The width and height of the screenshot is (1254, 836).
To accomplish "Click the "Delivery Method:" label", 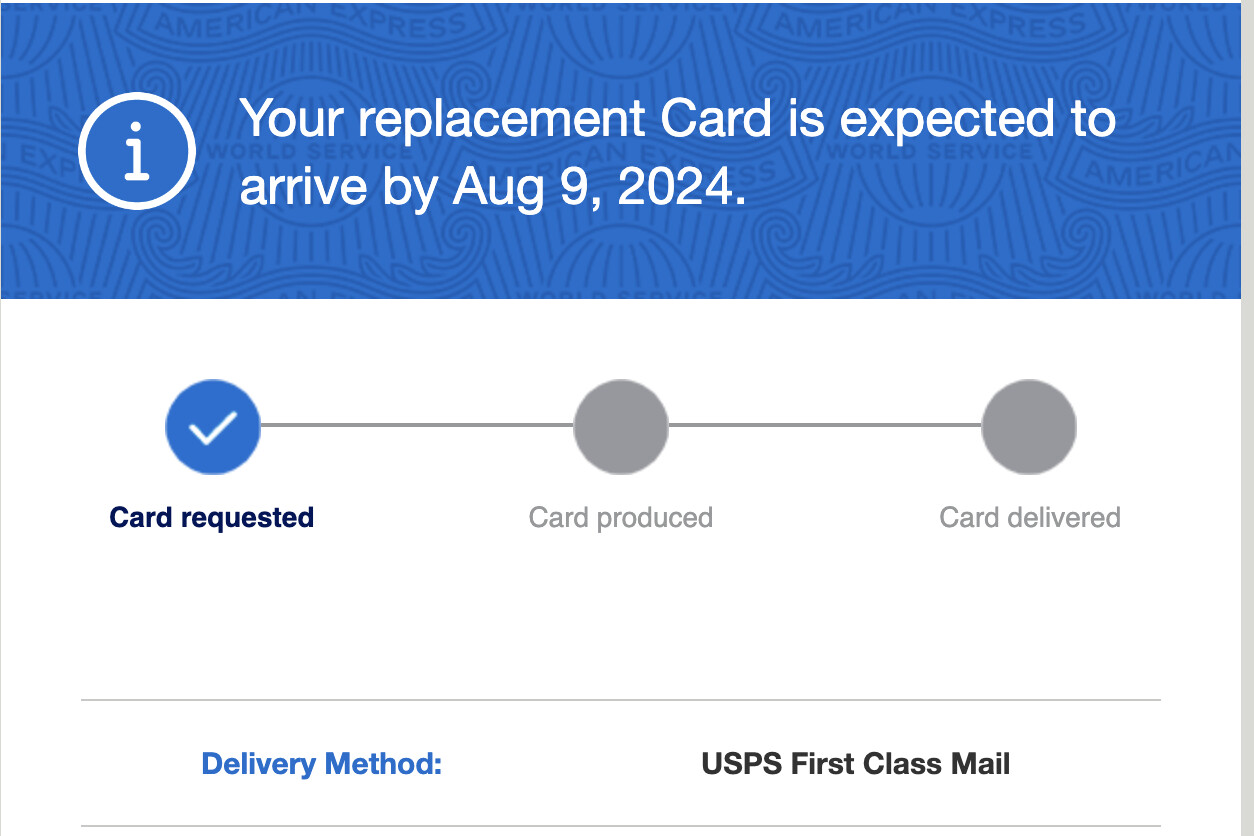I will (x=321, y=764).
